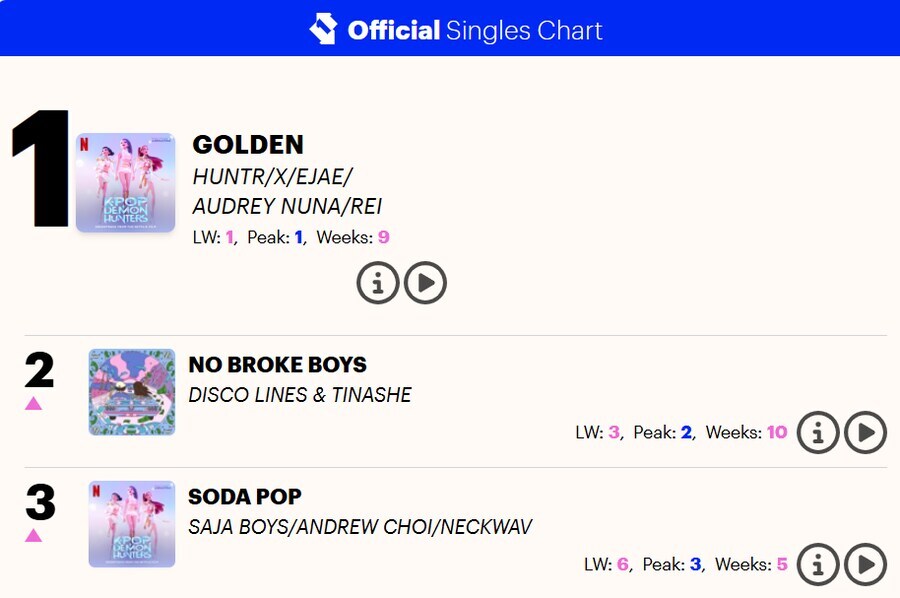Screen dimensions: 900x598
Task: Open Disco Lines & Tinashe artist link
Action: pos(300,395)
